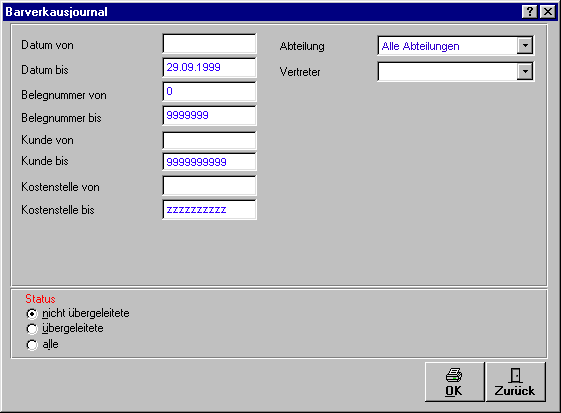Screen dimensions: 561x413
Task: Select the Kunde bis field
Action: tap(209, 162)
